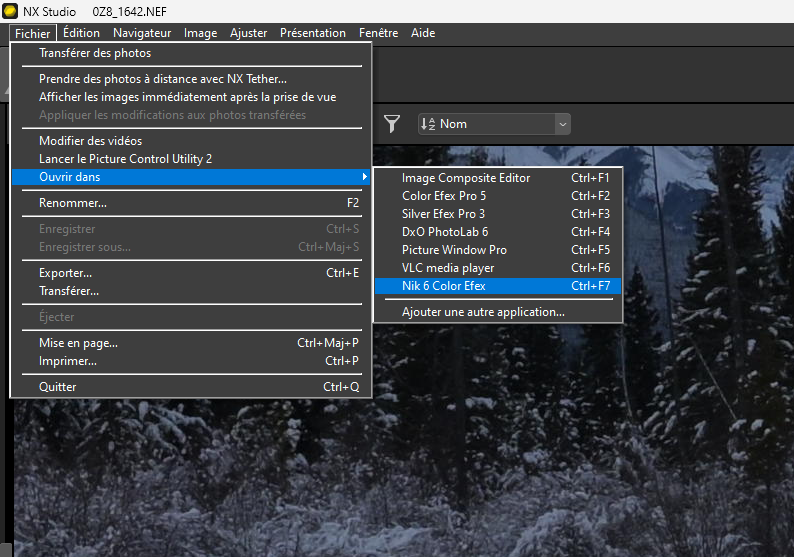Choose Exporter from the Fichier menu

click(65, 273)
